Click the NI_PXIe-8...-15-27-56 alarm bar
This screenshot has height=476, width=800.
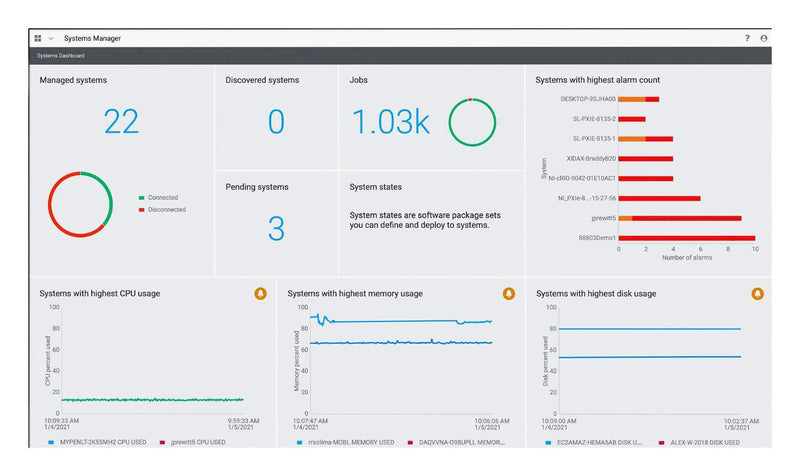point(659,198)
